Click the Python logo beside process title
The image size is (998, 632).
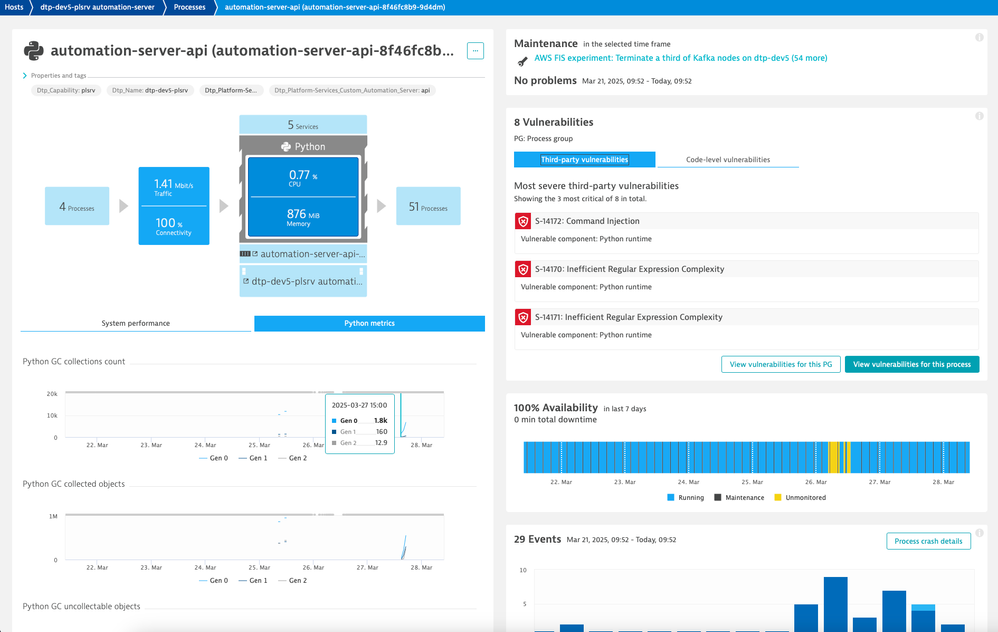(x=33, y=51)
